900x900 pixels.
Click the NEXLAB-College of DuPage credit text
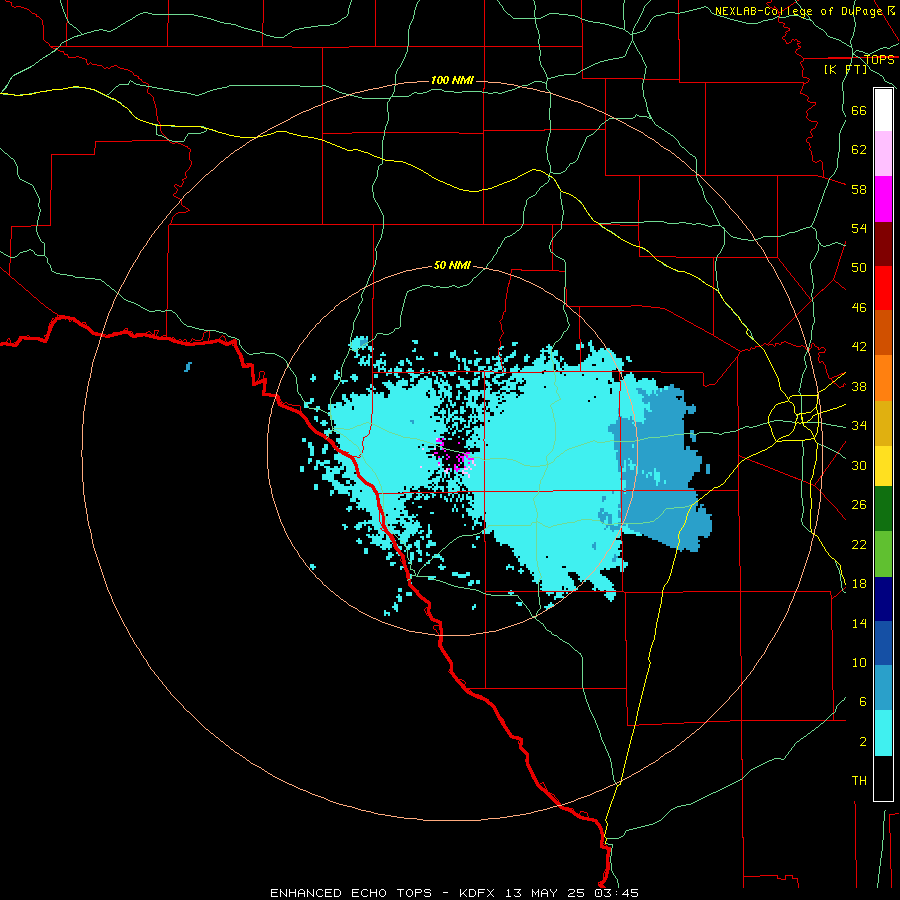[804, 11]
